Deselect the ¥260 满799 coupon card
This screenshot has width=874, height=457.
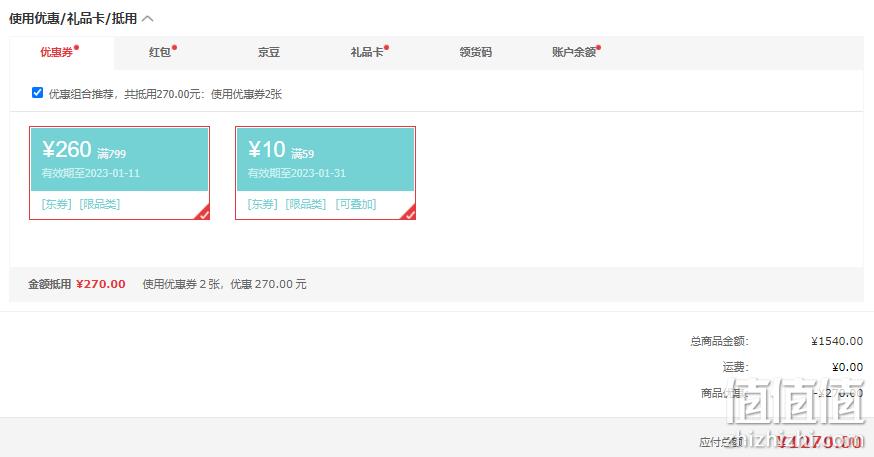pos(119,173)
